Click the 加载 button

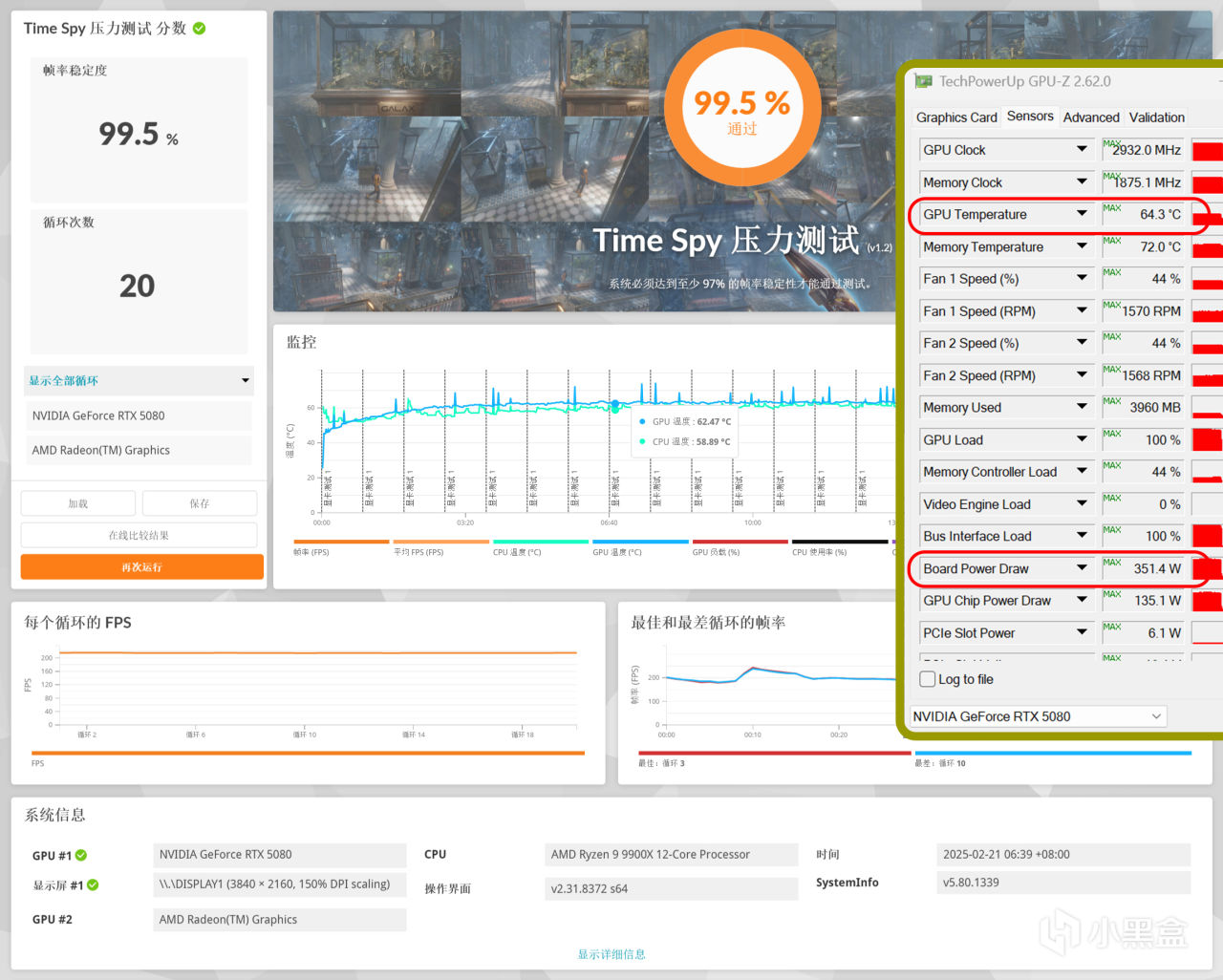(78, 503)
